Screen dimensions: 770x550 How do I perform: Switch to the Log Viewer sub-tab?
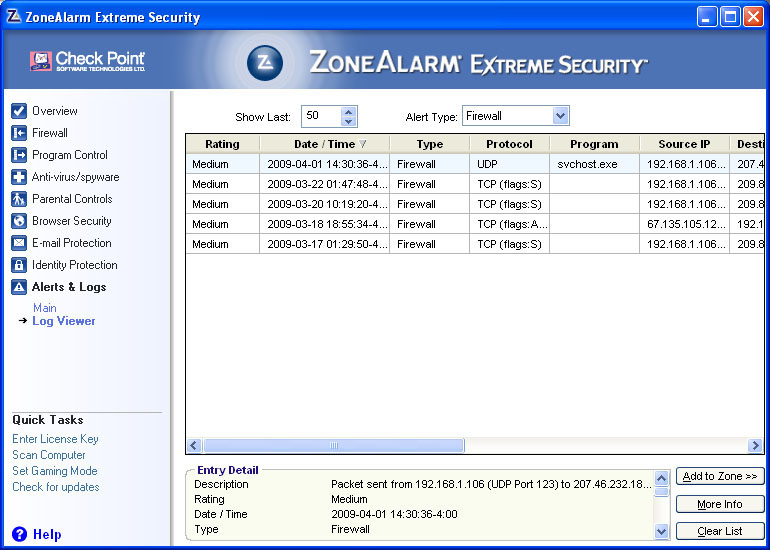[64, 321]
